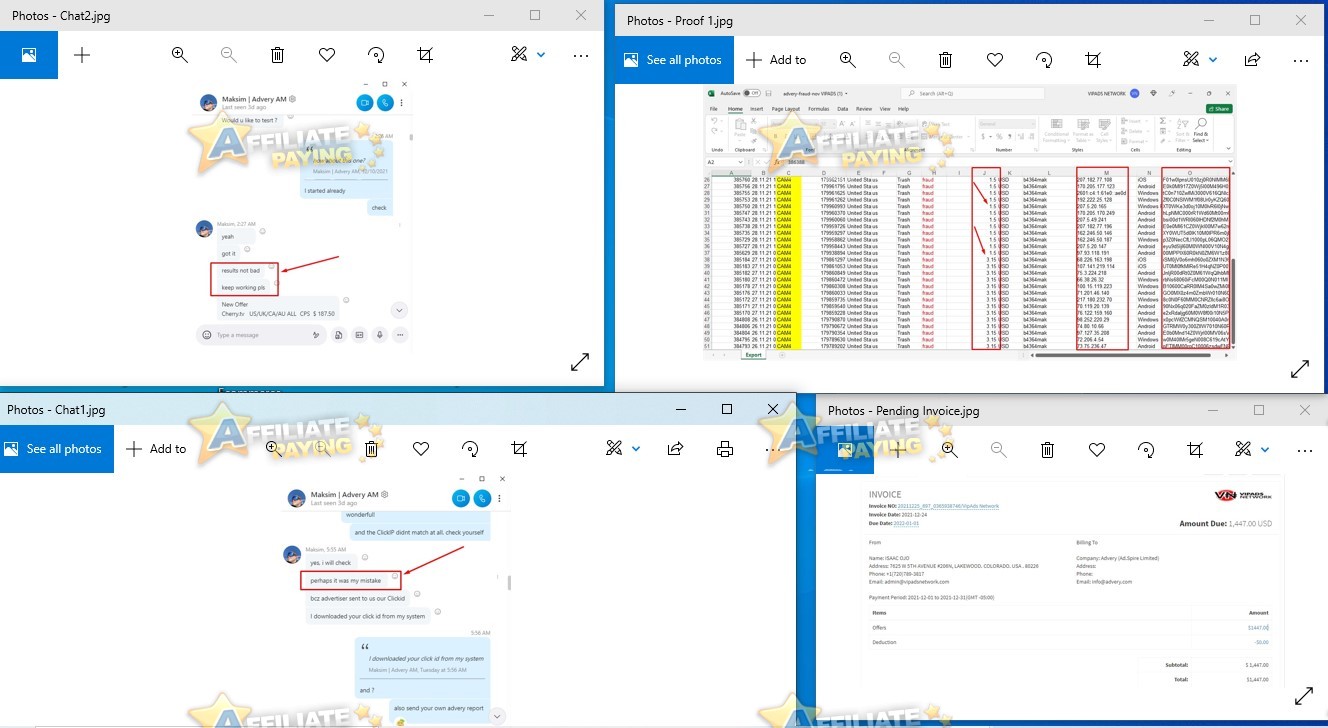This screenshot has width=1328, height=728.
Task: Zoom in on the Pending Invoice.jpg photo
Action: [950, 450]
